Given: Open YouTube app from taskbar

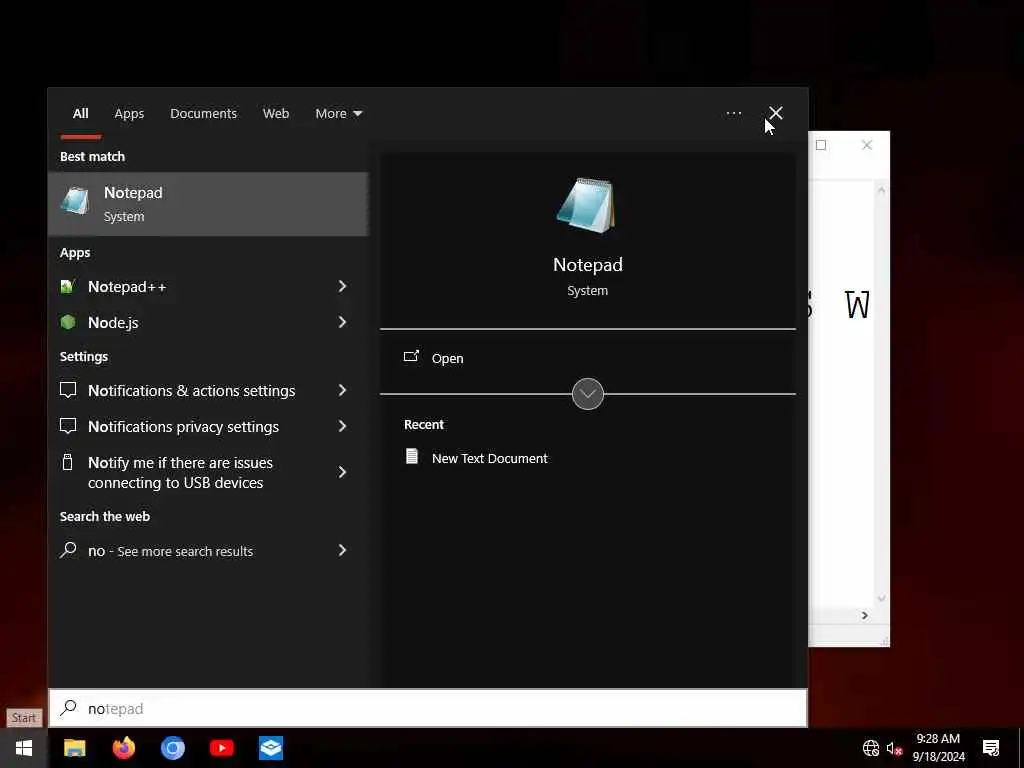Looking at the screenshot, I should 222,748.
